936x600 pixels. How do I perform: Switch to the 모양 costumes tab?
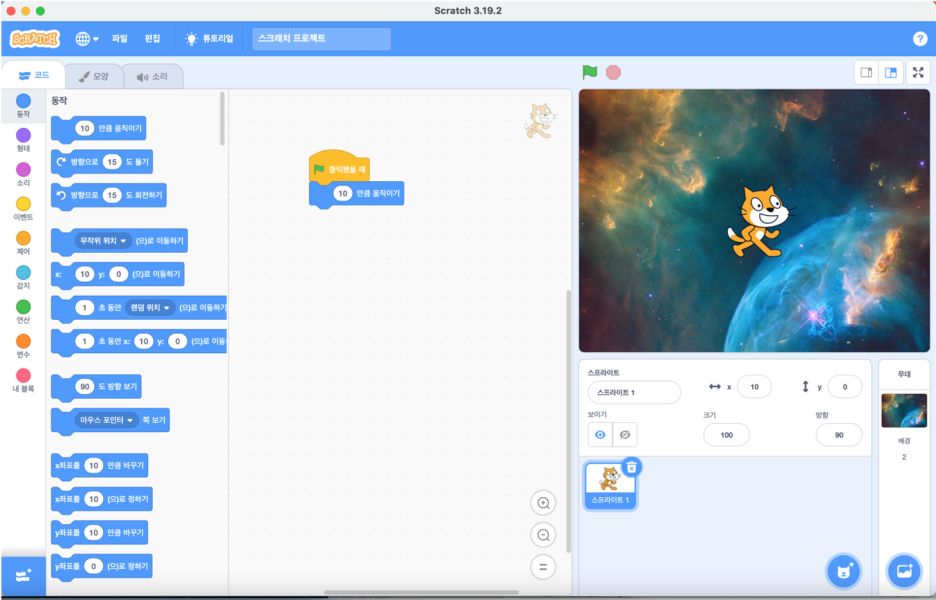(94, 76)
